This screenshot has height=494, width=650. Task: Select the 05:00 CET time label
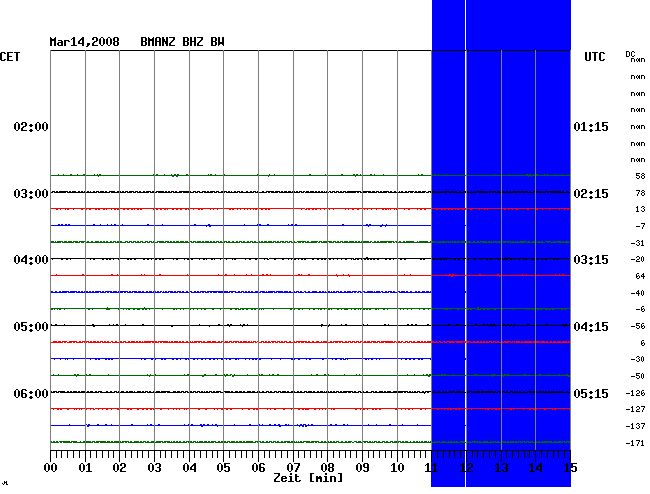coord(31,327)
